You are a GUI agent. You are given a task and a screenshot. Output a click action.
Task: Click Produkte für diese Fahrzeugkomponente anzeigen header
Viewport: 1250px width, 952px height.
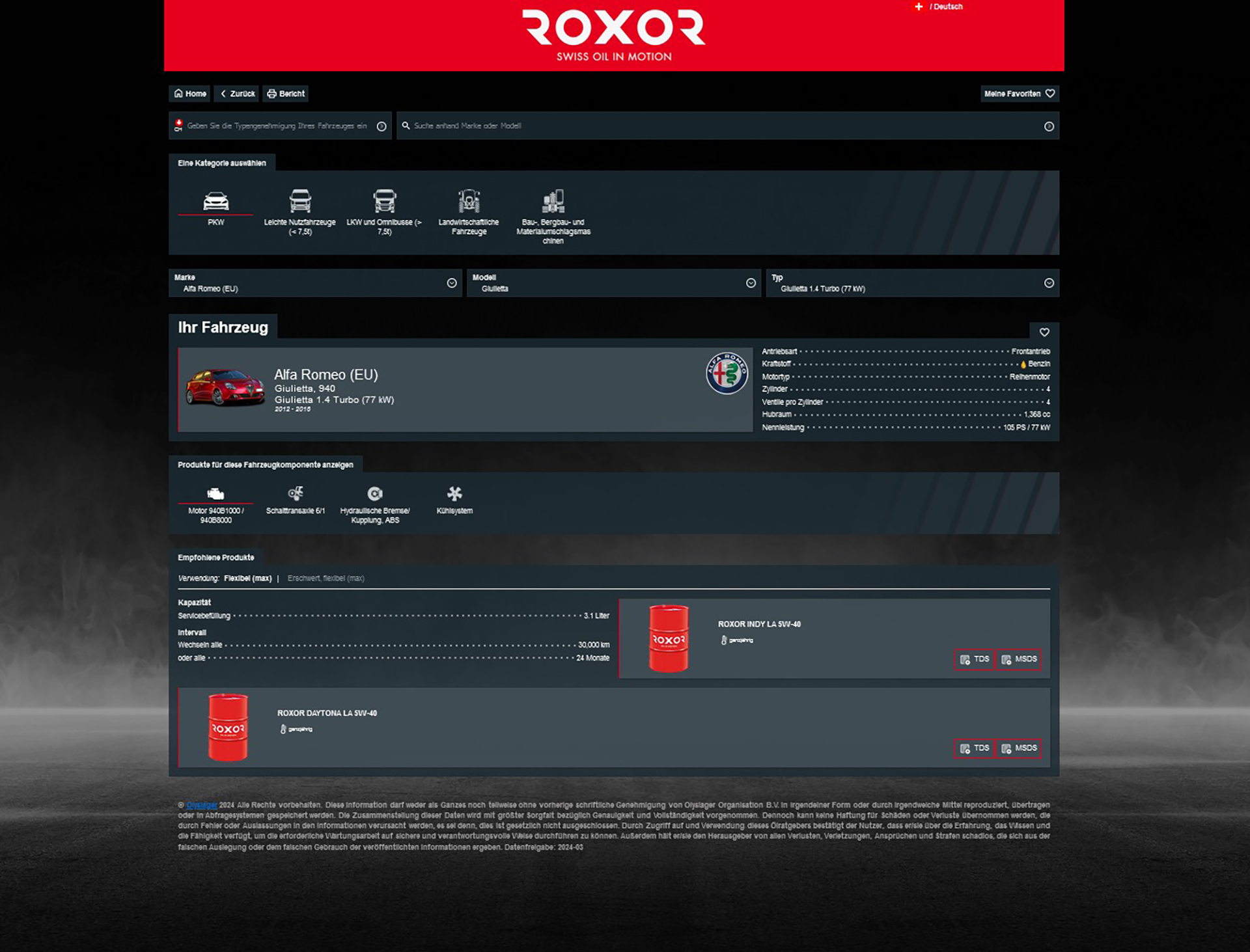pyautogui.click(x=266, y=465)
